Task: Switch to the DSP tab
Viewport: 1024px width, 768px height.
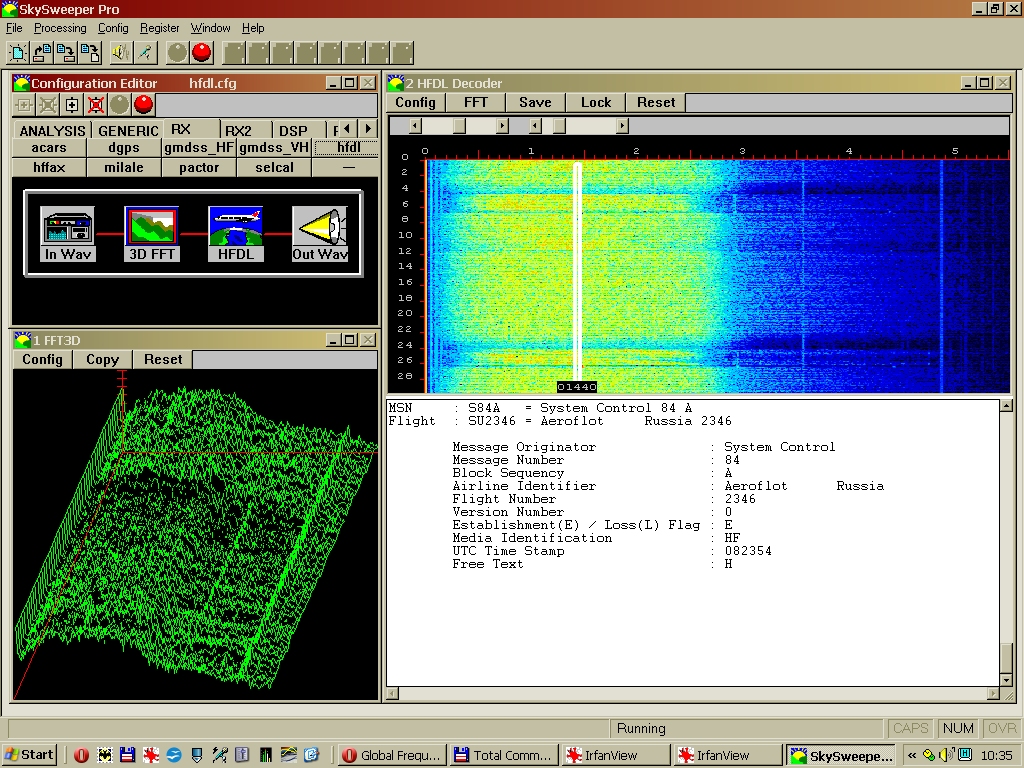Action: click(293, 131)
